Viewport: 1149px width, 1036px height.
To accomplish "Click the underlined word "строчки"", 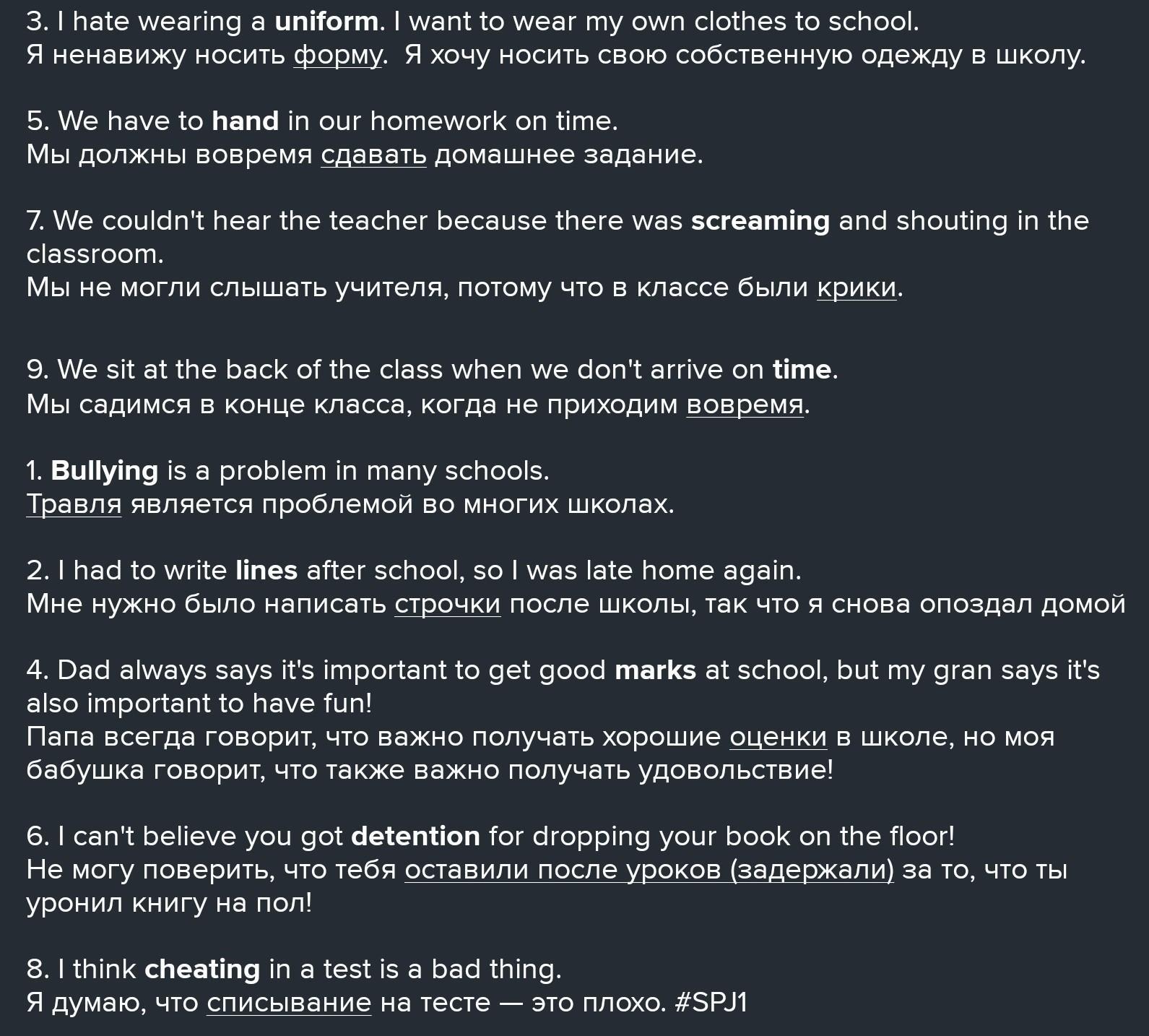I will click(447, 604).
